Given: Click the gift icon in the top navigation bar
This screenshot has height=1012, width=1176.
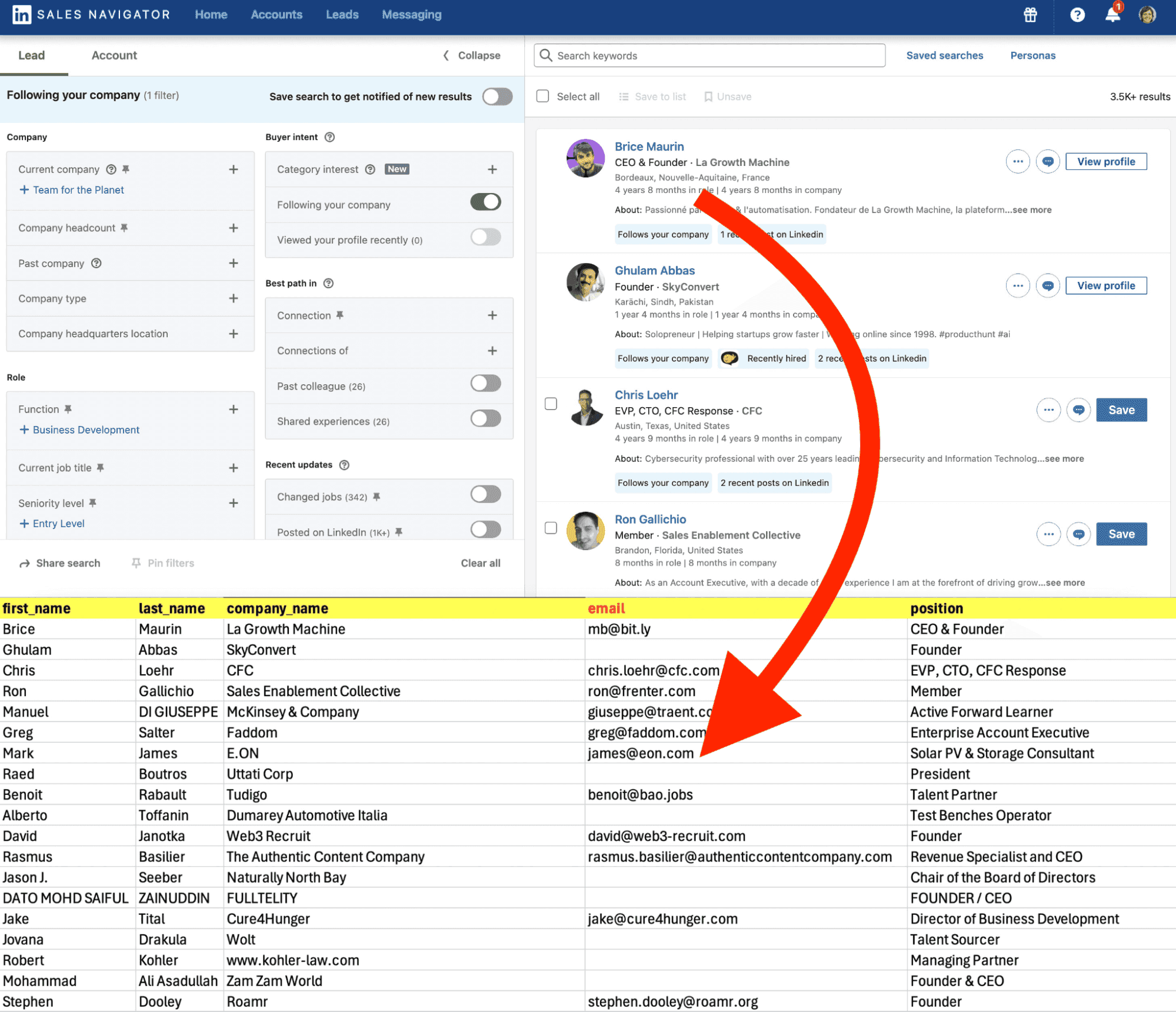Looking at the screenshot, I should tap(1030, 15).
